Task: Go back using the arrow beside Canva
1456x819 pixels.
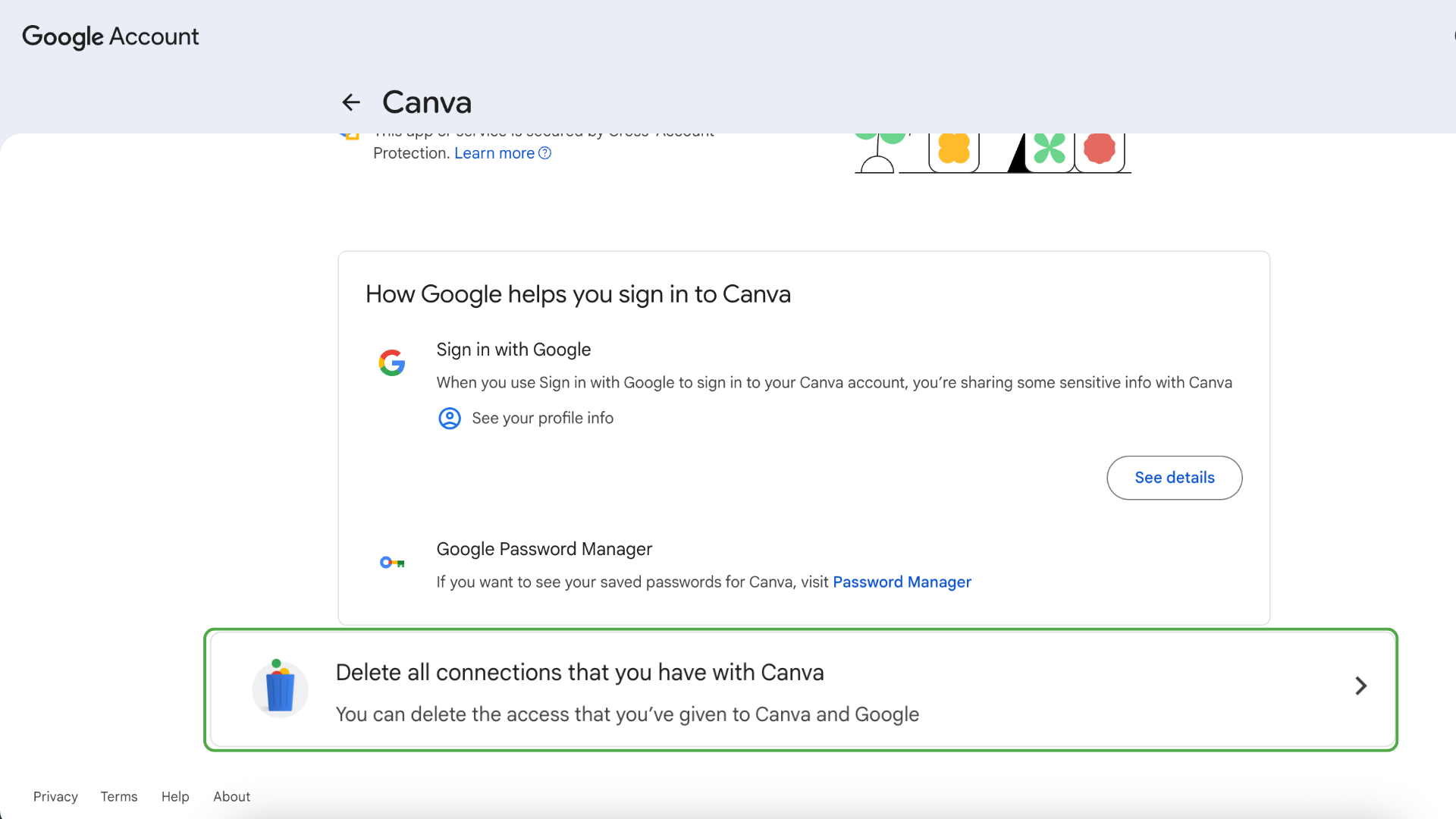Action: (351, 102)
